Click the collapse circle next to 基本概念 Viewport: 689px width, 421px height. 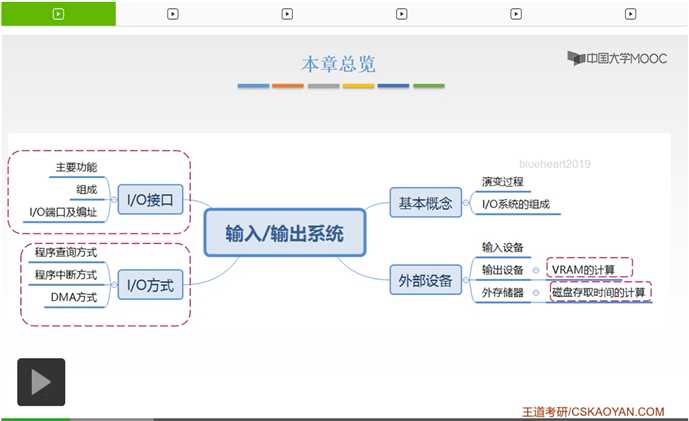466,203
